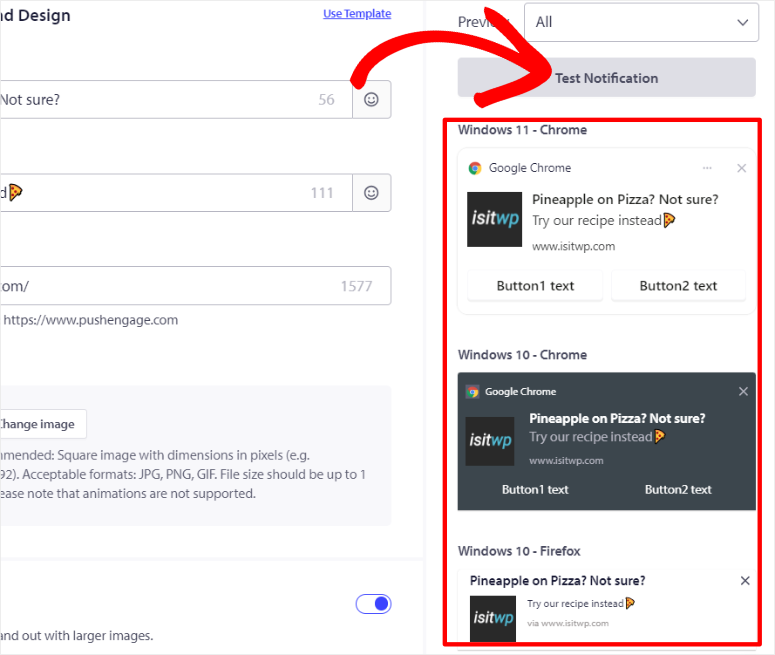
Task: Click Button2 text in Windows 10 Chrome preview
Action: pos(678,489)
